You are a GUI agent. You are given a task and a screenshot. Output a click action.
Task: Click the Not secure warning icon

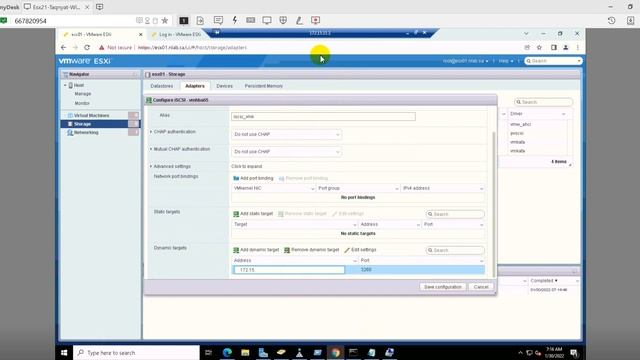point(102,47)
